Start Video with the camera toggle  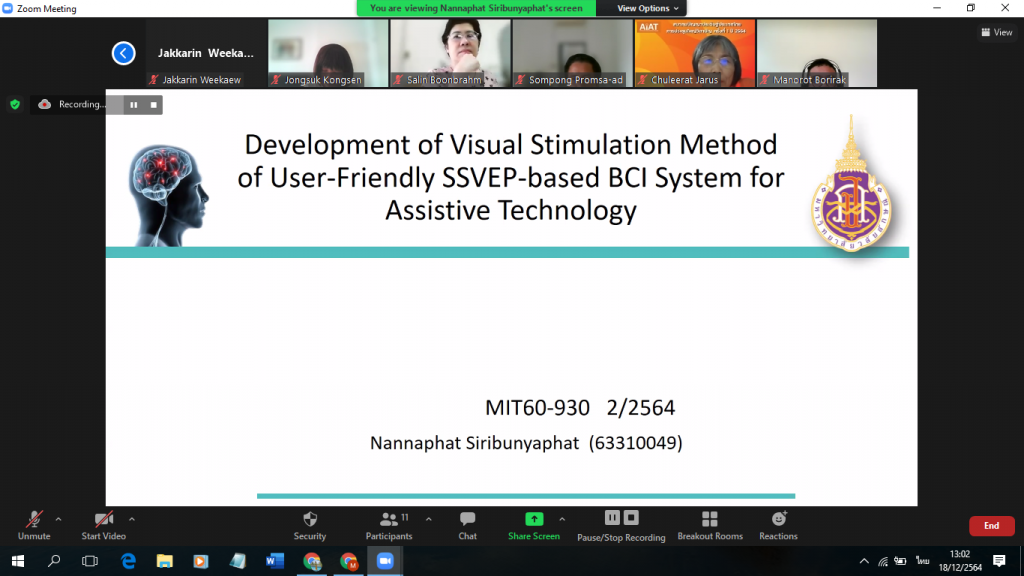[x=104, y=524]
